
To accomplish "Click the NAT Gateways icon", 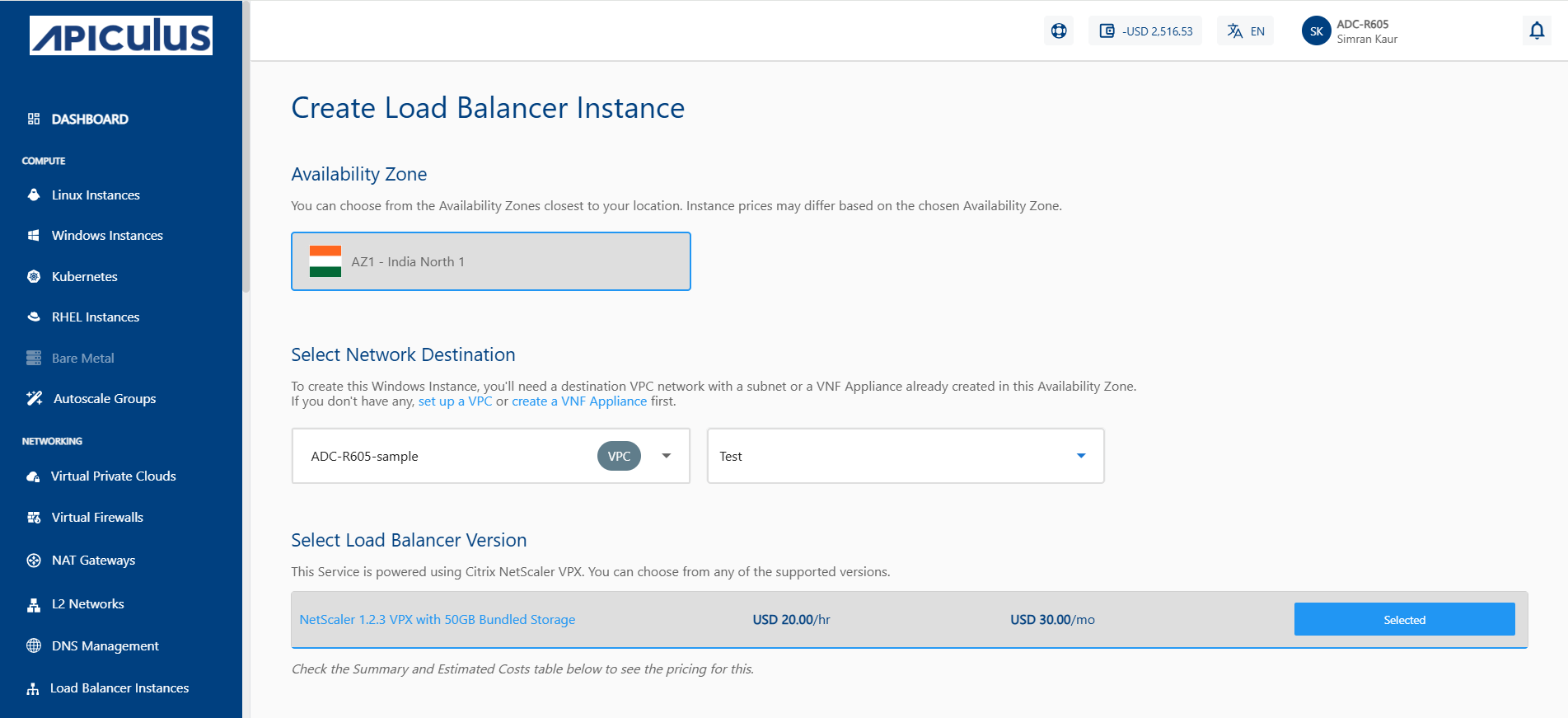I will coord(34,560).
